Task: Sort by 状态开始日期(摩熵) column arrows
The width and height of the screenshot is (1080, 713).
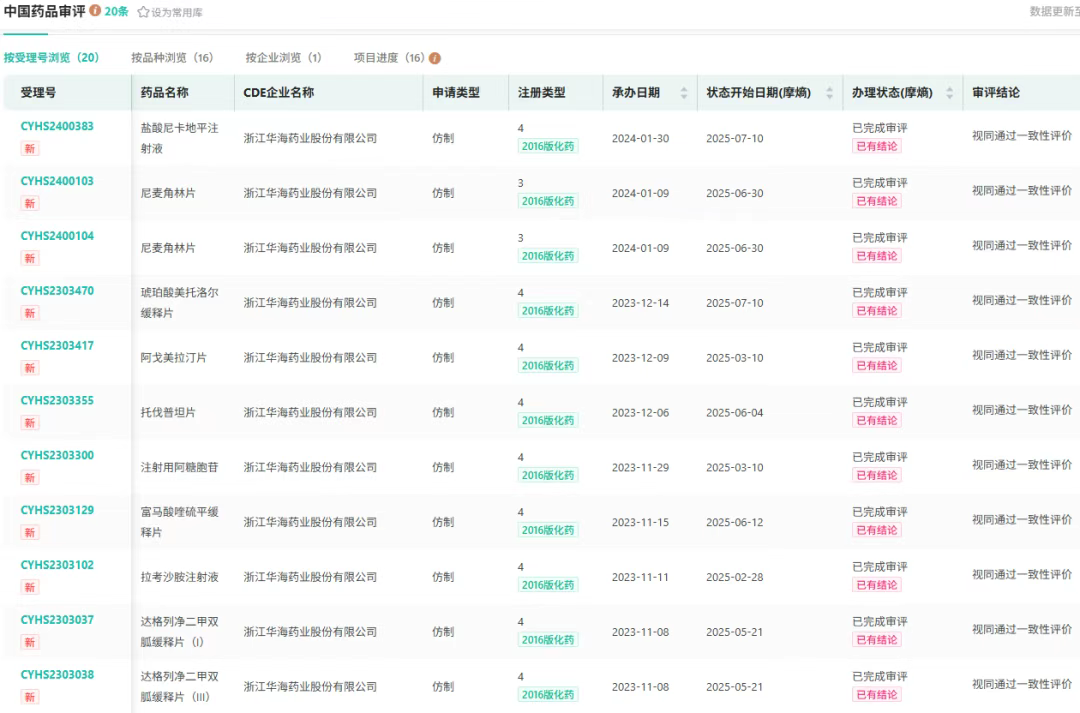Action: [x=829, y=92]
